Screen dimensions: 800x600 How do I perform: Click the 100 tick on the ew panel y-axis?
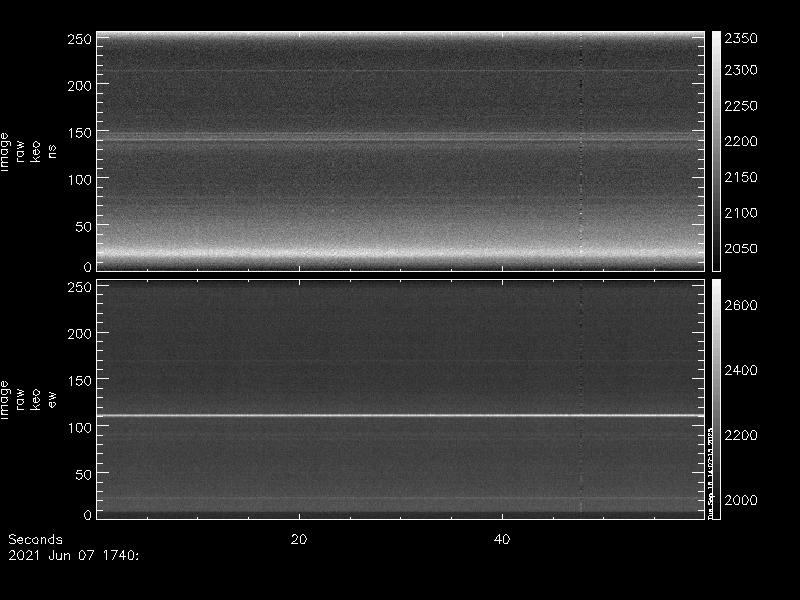click(x=79, y=427)
